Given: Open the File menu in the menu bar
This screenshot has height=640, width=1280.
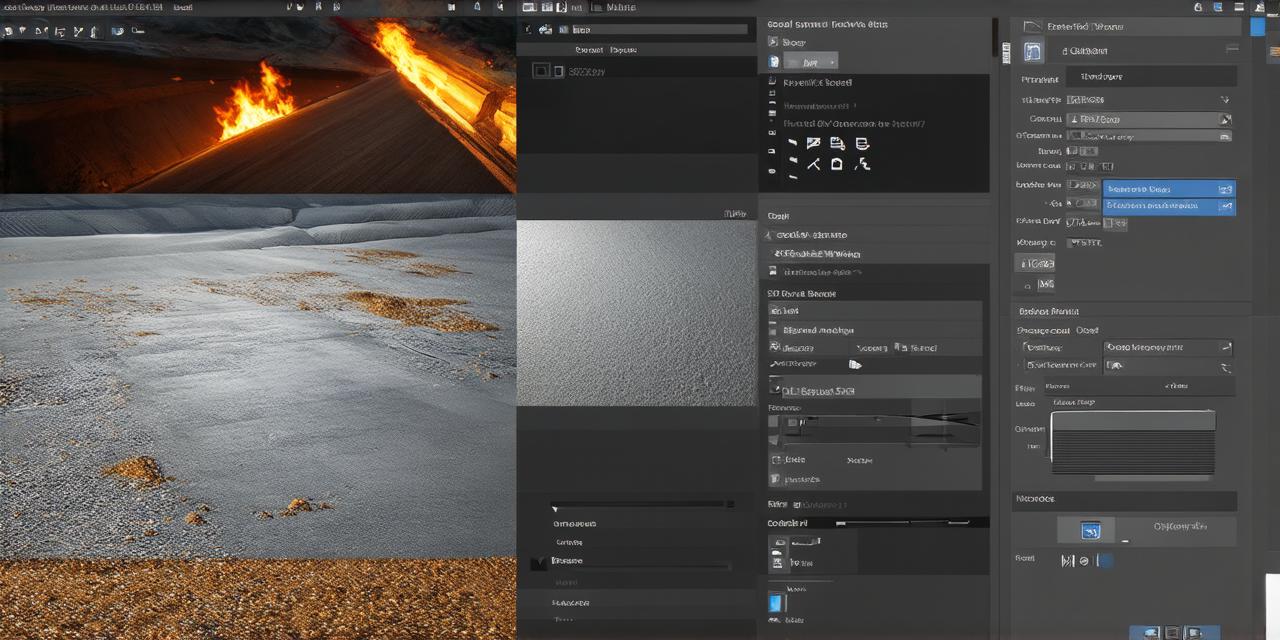Looking at the screenshot, I should tap(10, 5).
